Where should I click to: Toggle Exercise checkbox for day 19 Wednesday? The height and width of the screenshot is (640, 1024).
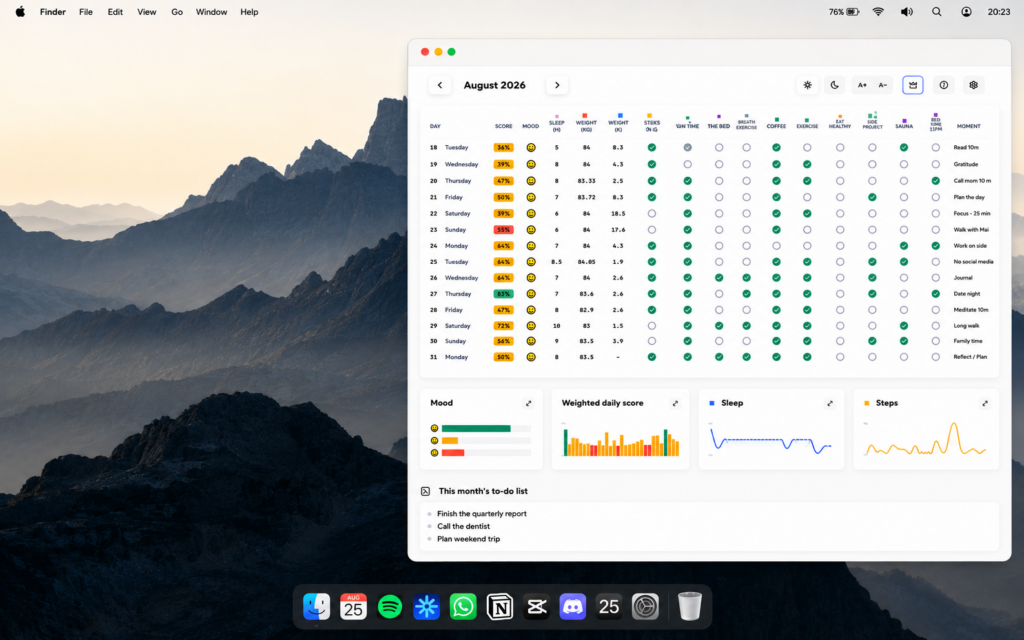pos(807,165)
